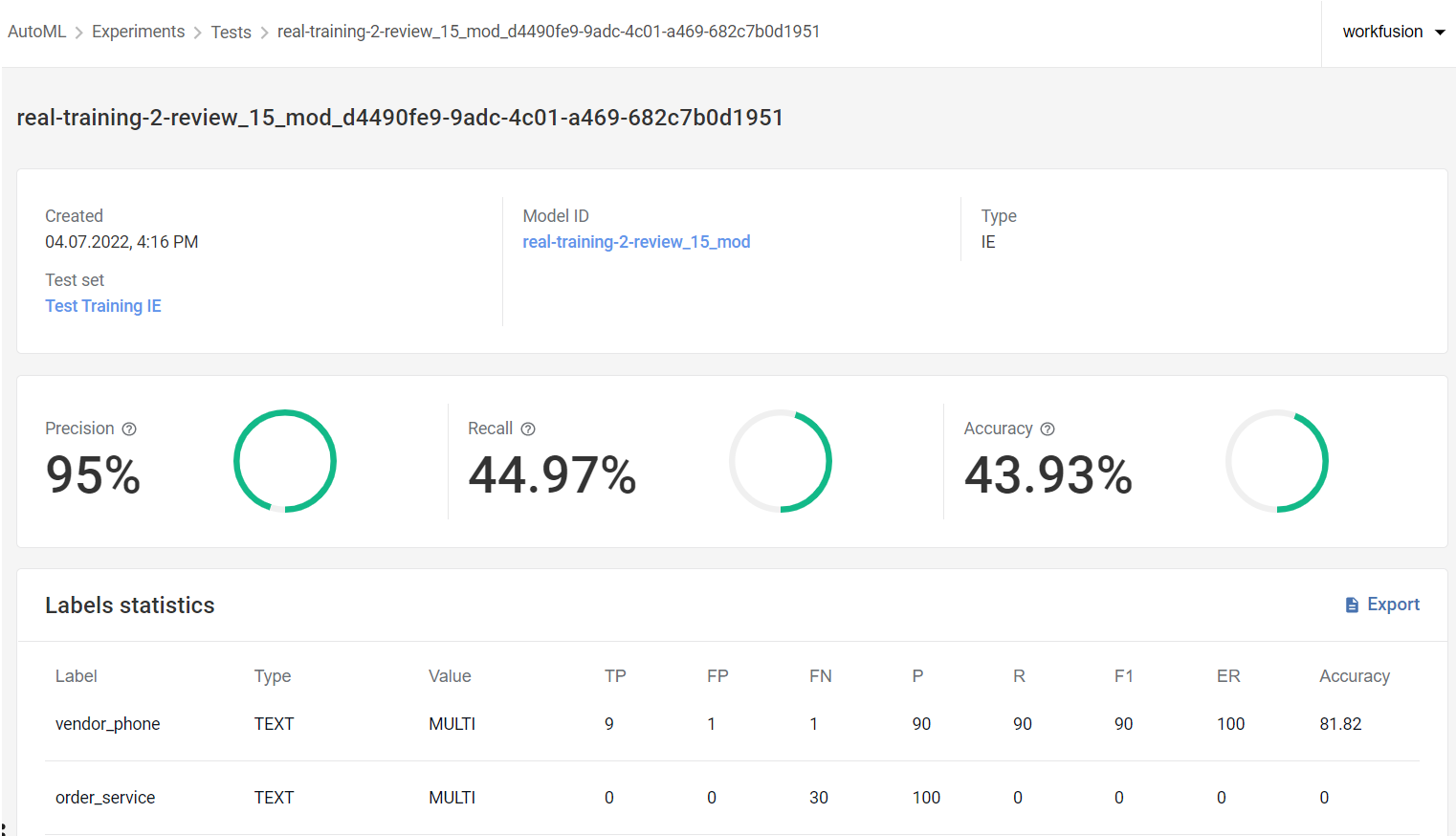Select the vendor_phone label row
Screen dimensions: 1456x836
(x=732, y=724)
